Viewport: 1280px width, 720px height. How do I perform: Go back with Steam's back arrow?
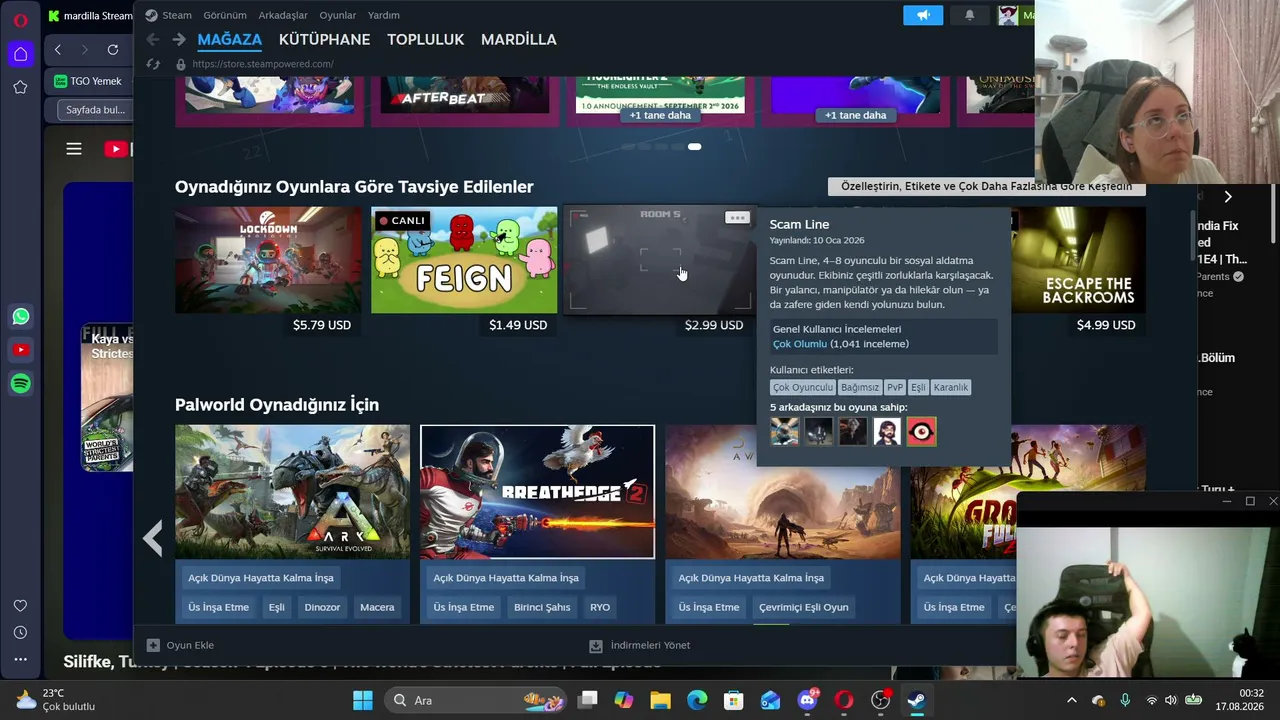152,40
